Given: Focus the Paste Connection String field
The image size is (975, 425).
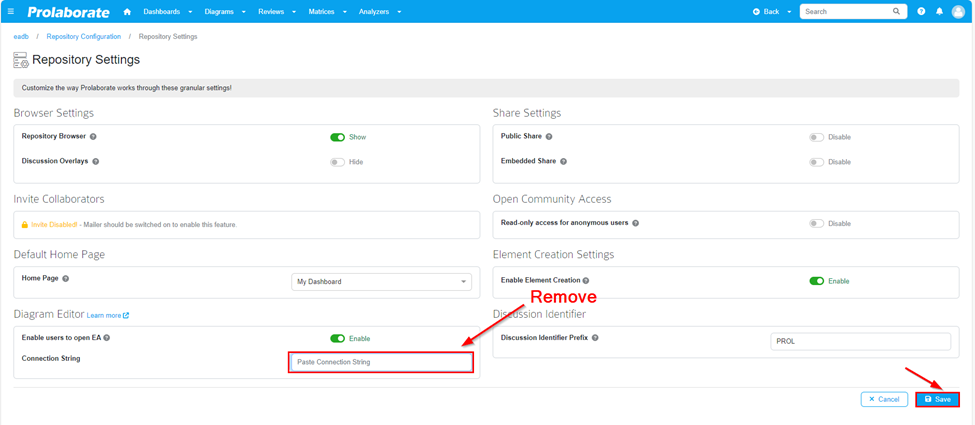Looking at the screenshot, I should pyautogui.click(x=381, y=362).
